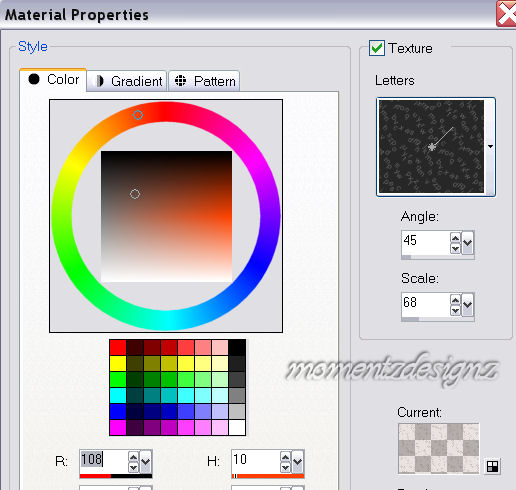Increase Angle value with up arrow

pos(455,238)
